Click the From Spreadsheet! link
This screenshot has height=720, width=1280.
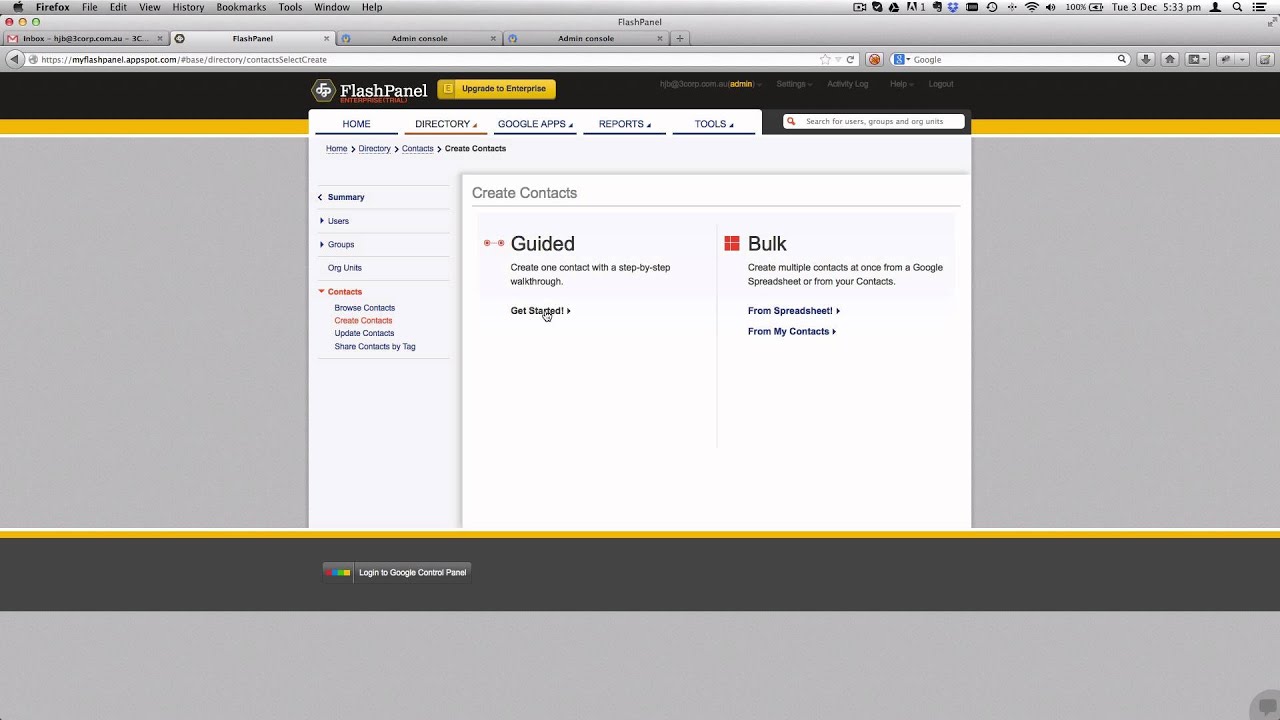click(793, 311)
